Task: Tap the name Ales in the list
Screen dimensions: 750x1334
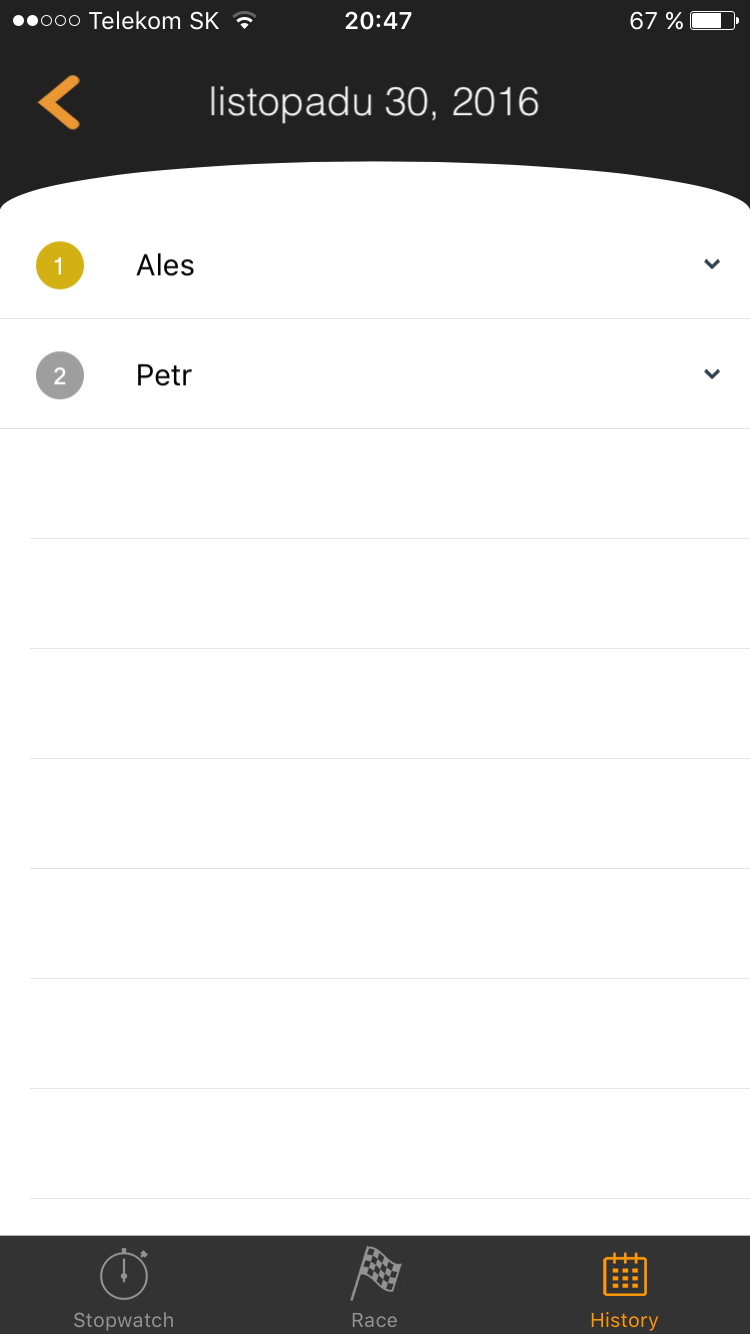Action: [x=165, y=266]
